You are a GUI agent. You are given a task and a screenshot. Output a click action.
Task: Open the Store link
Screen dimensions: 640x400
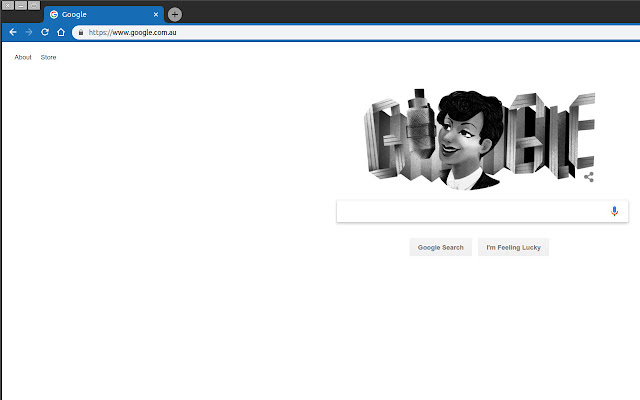click(48, 57)
